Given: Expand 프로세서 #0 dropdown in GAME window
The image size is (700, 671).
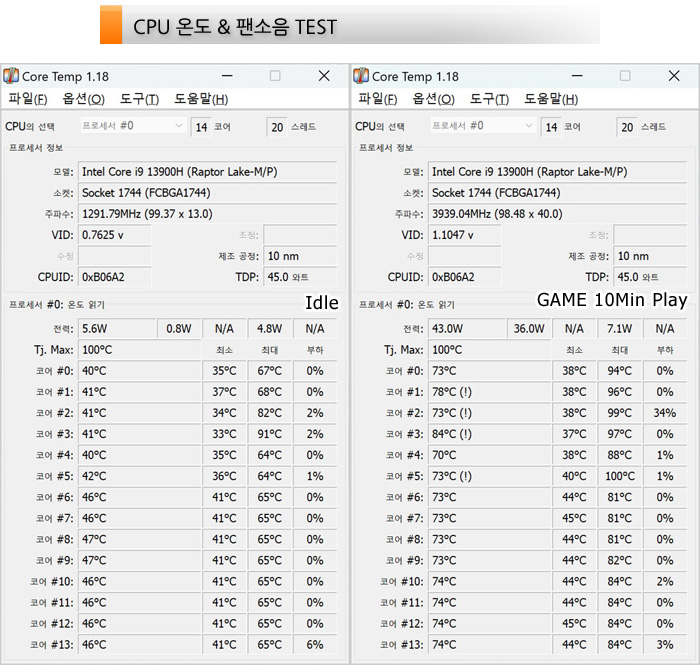Looking at the screenshot, I should [483, 126].
